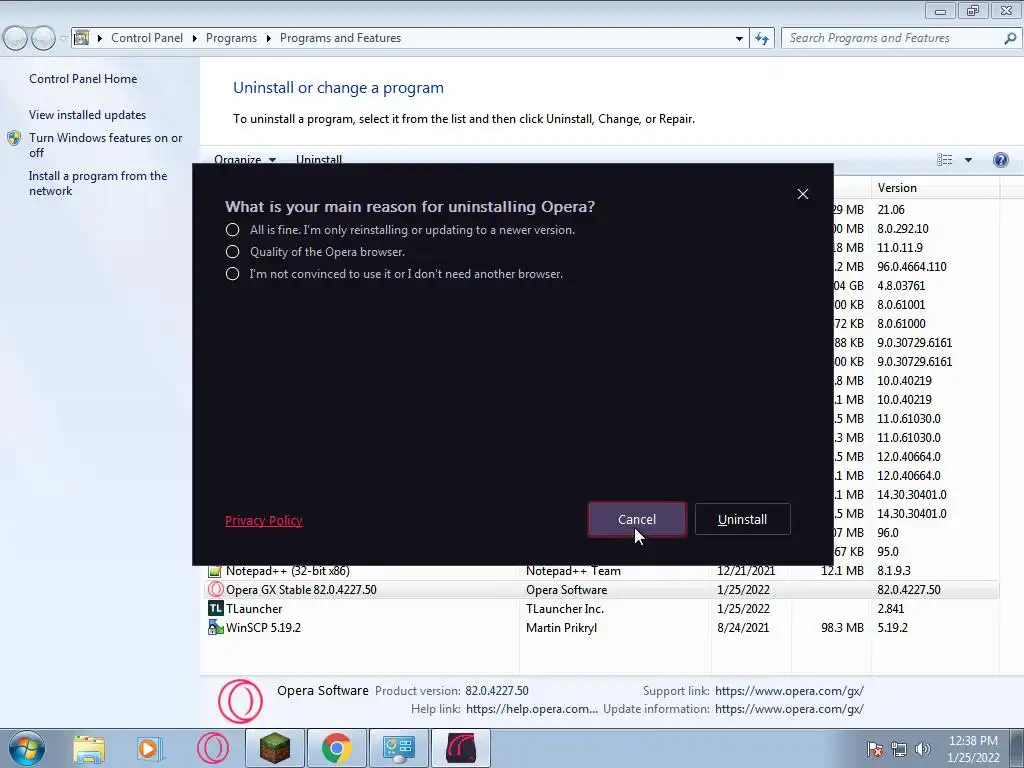The image size is (1024, 768).
Task: Click the volume speaker tray icon
Action: 923,749
